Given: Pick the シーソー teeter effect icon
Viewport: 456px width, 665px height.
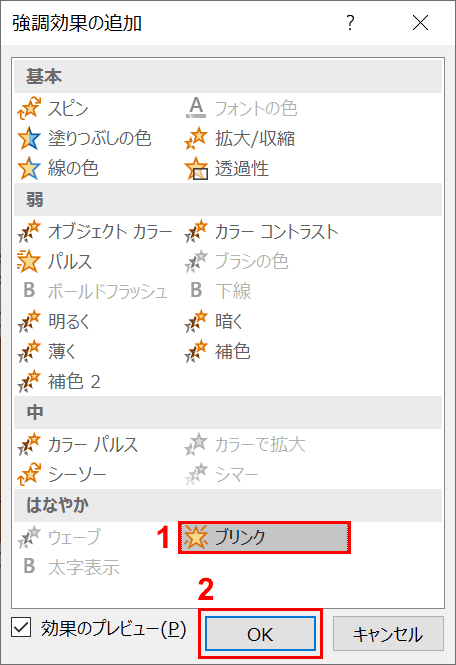Looking at the screenshot, I should (x=29, y=474).
